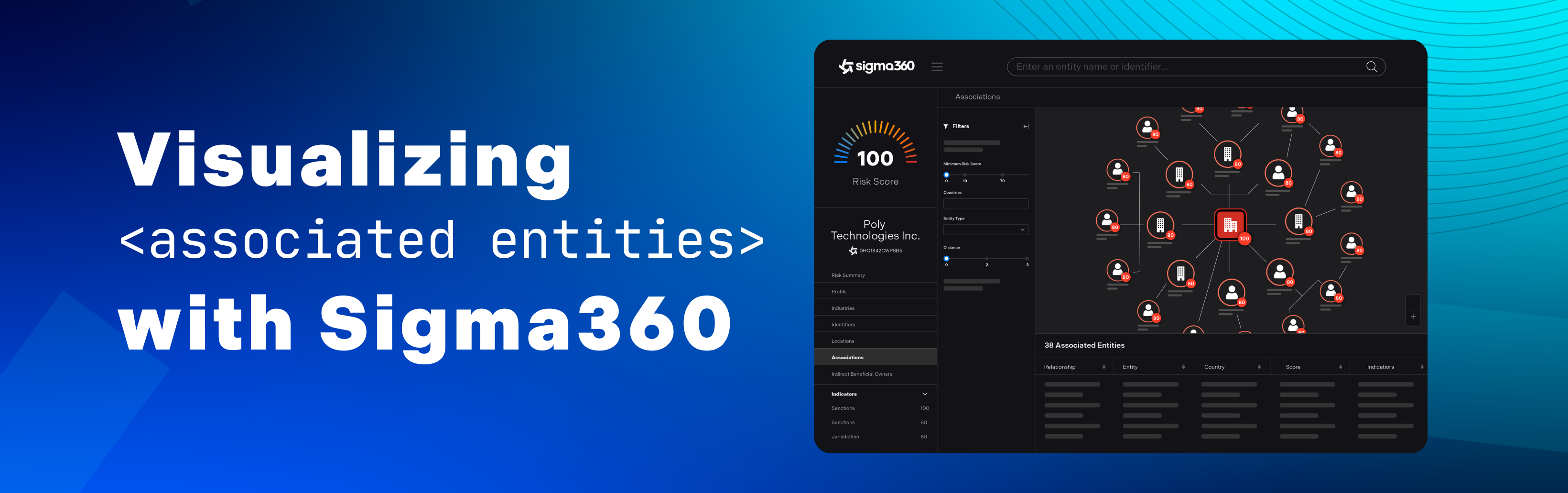Click the Distance slider handle

point(947,258)
